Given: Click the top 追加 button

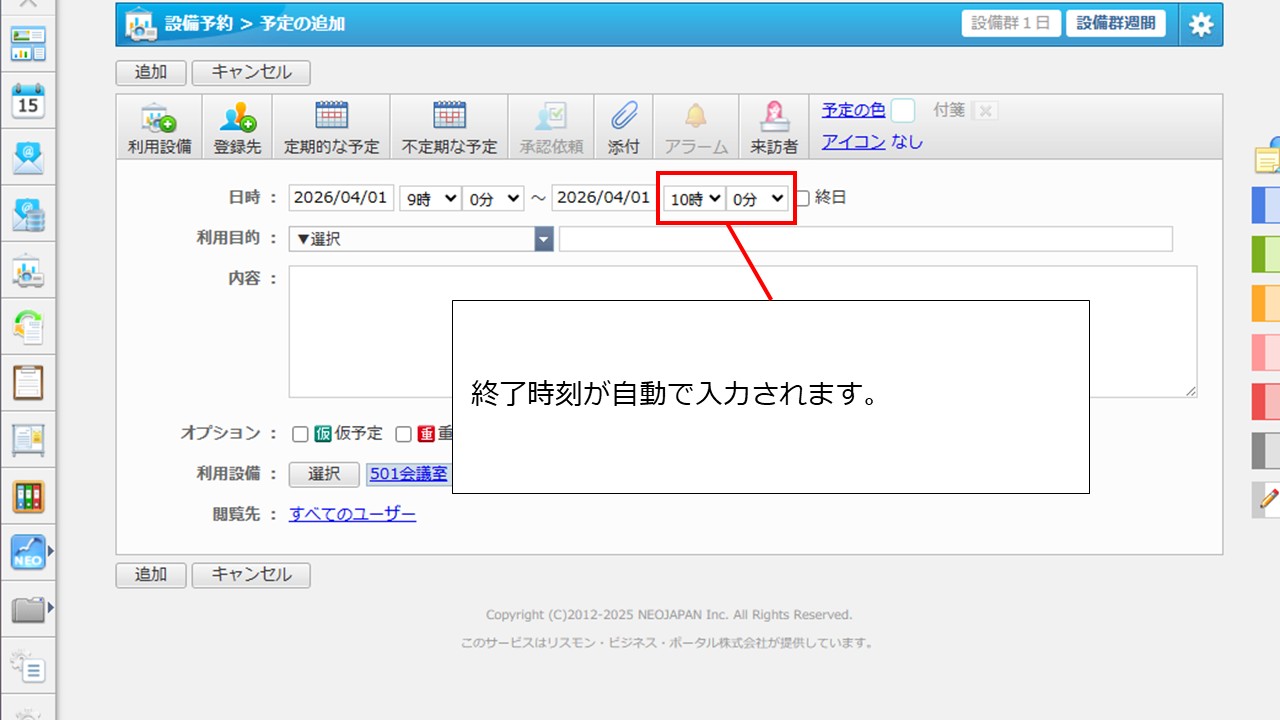Looking at the screenshot, I should 151,73.
